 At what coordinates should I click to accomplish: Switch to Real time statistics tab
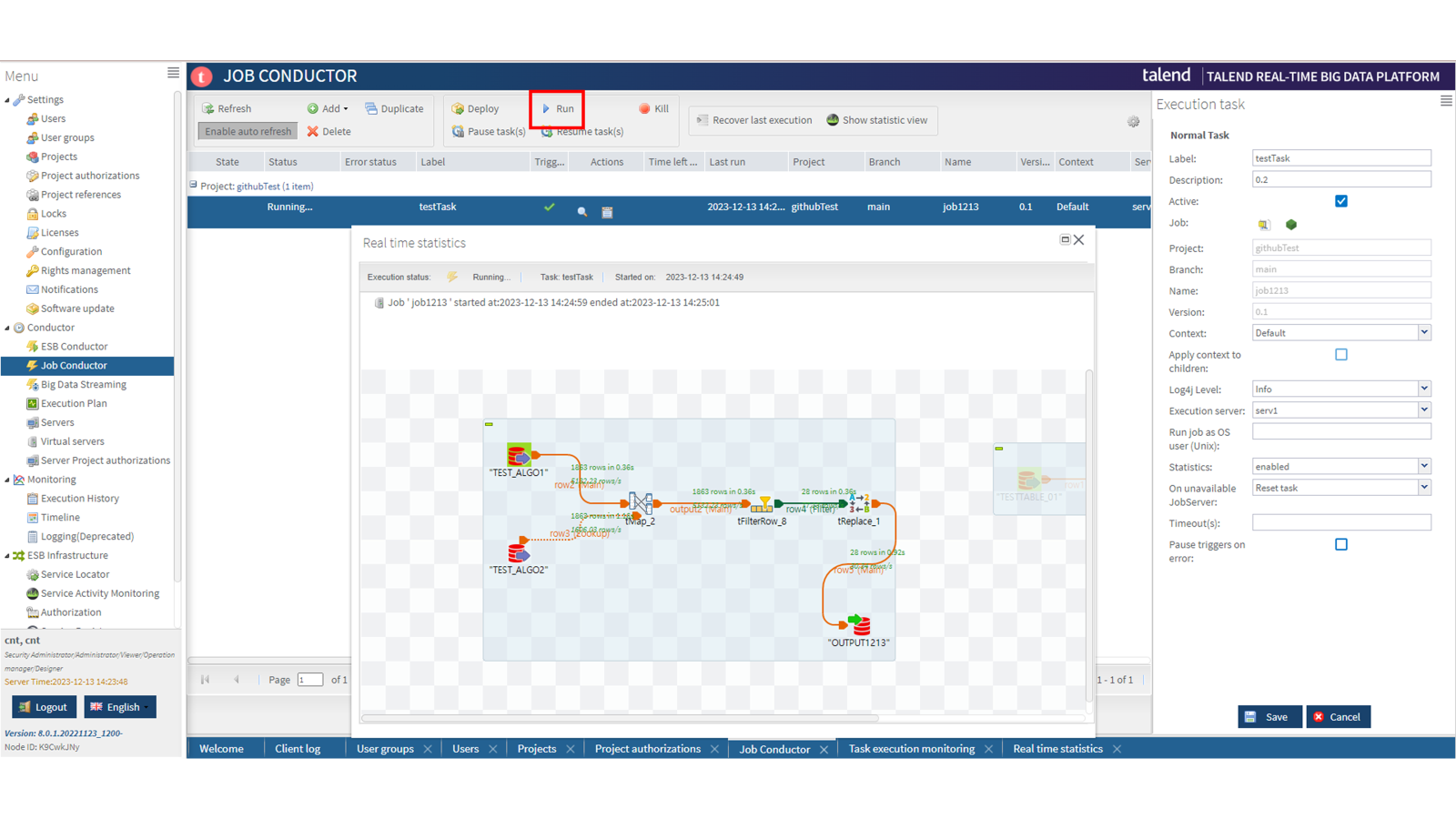click(1057, 749)
